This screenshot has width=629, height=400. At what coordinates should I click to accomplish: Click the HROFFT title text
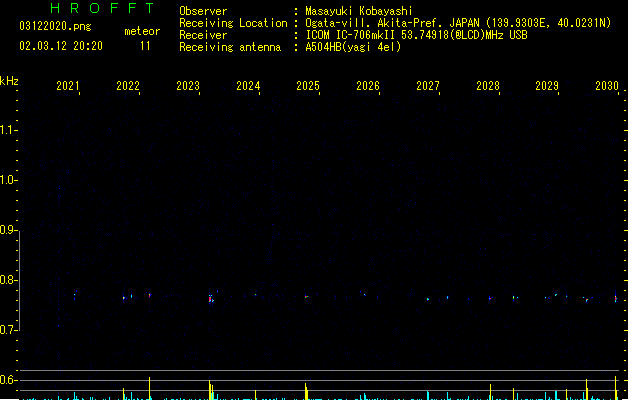[x=102, y=8]
